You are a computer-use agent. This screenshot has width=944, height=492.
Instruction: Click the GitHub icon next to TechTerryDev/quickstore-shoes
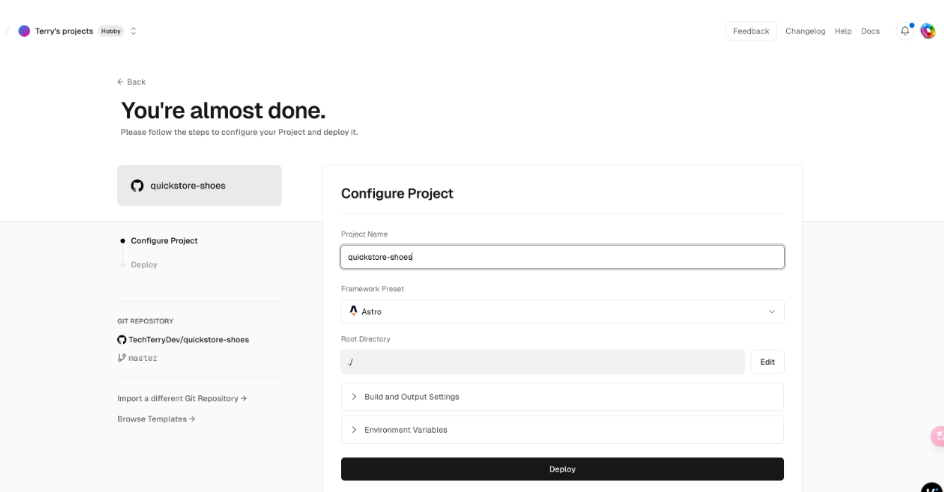(x=122, y=339)
